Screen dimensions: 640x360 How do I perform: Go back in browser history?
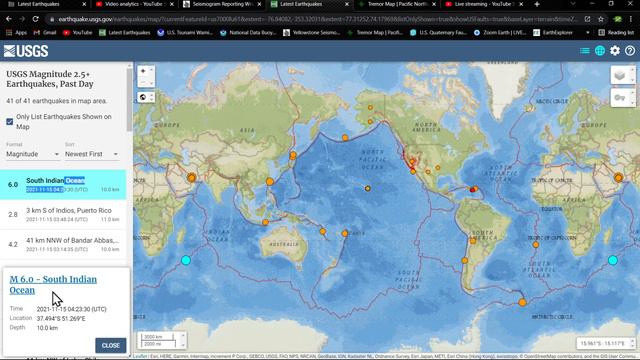[9, 19]
